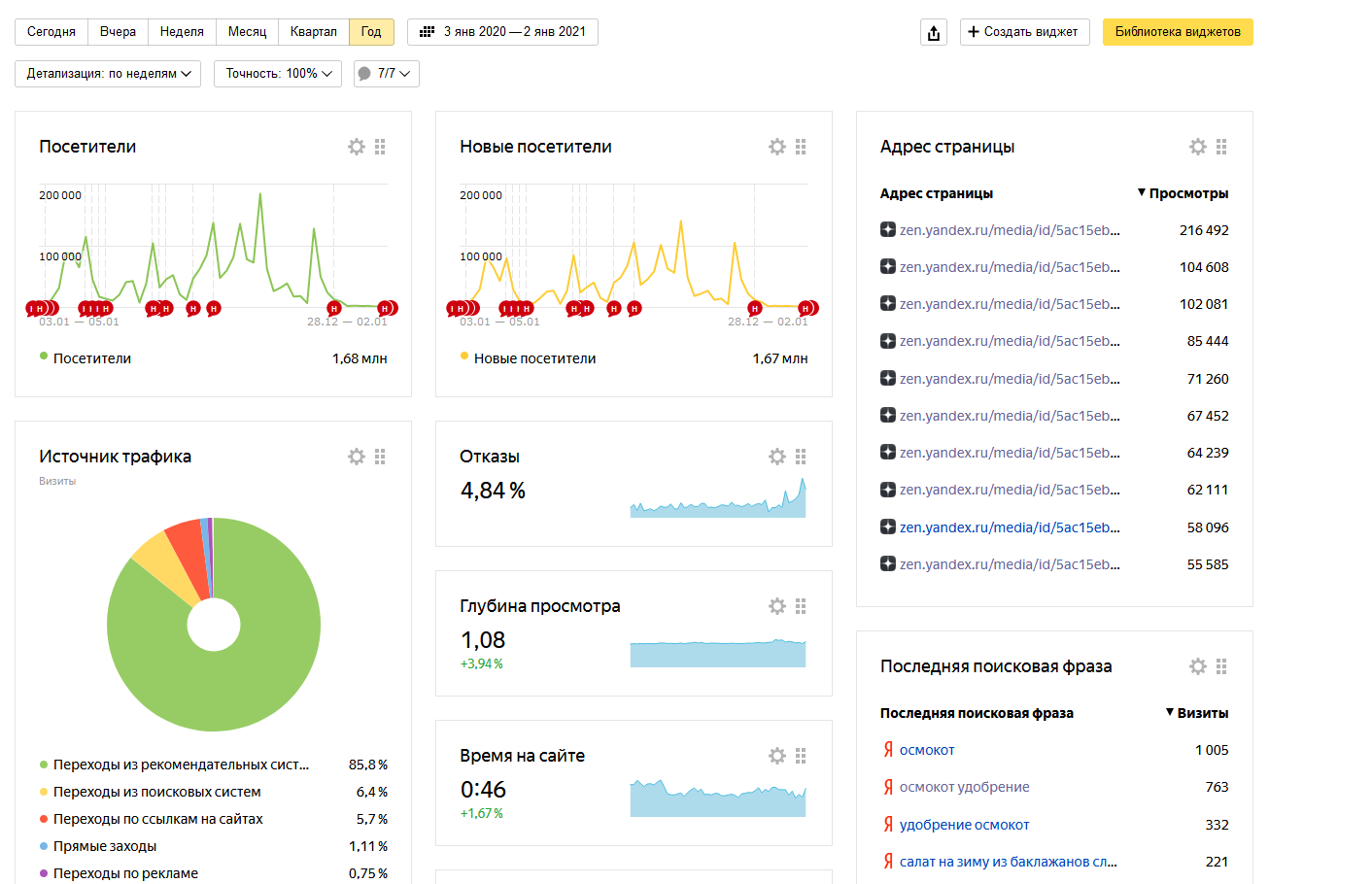1372x884 pixels.
Task: Open settings gear of Источник трафика widget
Action: (x=357, y=457)
